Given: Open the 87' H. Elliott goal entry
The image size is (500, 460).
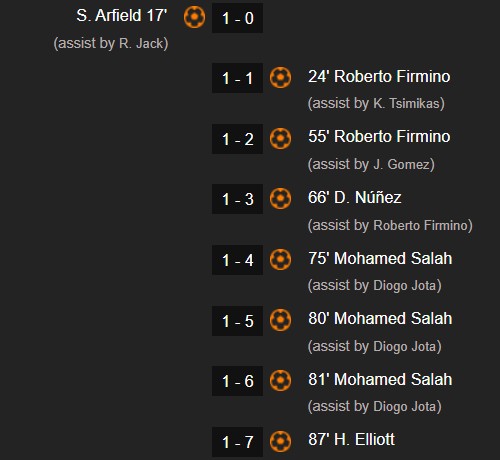Looking at the screenshot, I should point(351,439).
